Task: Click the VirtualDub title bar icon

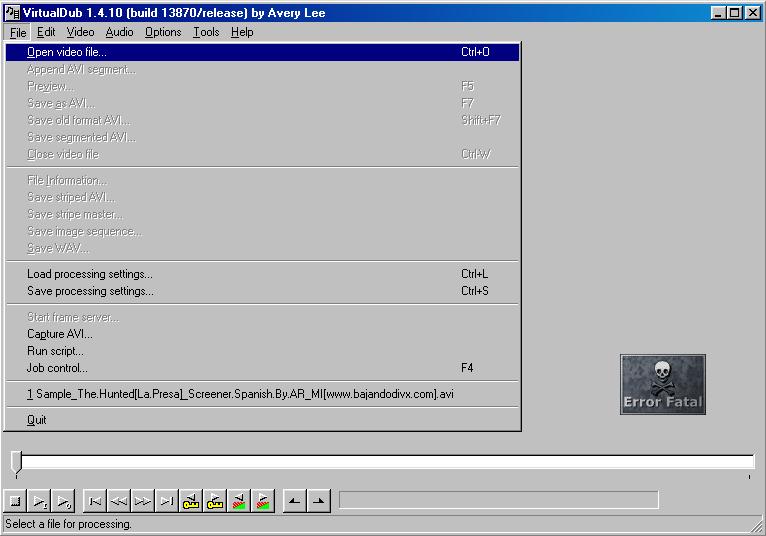Action: [x=12, y=13]
